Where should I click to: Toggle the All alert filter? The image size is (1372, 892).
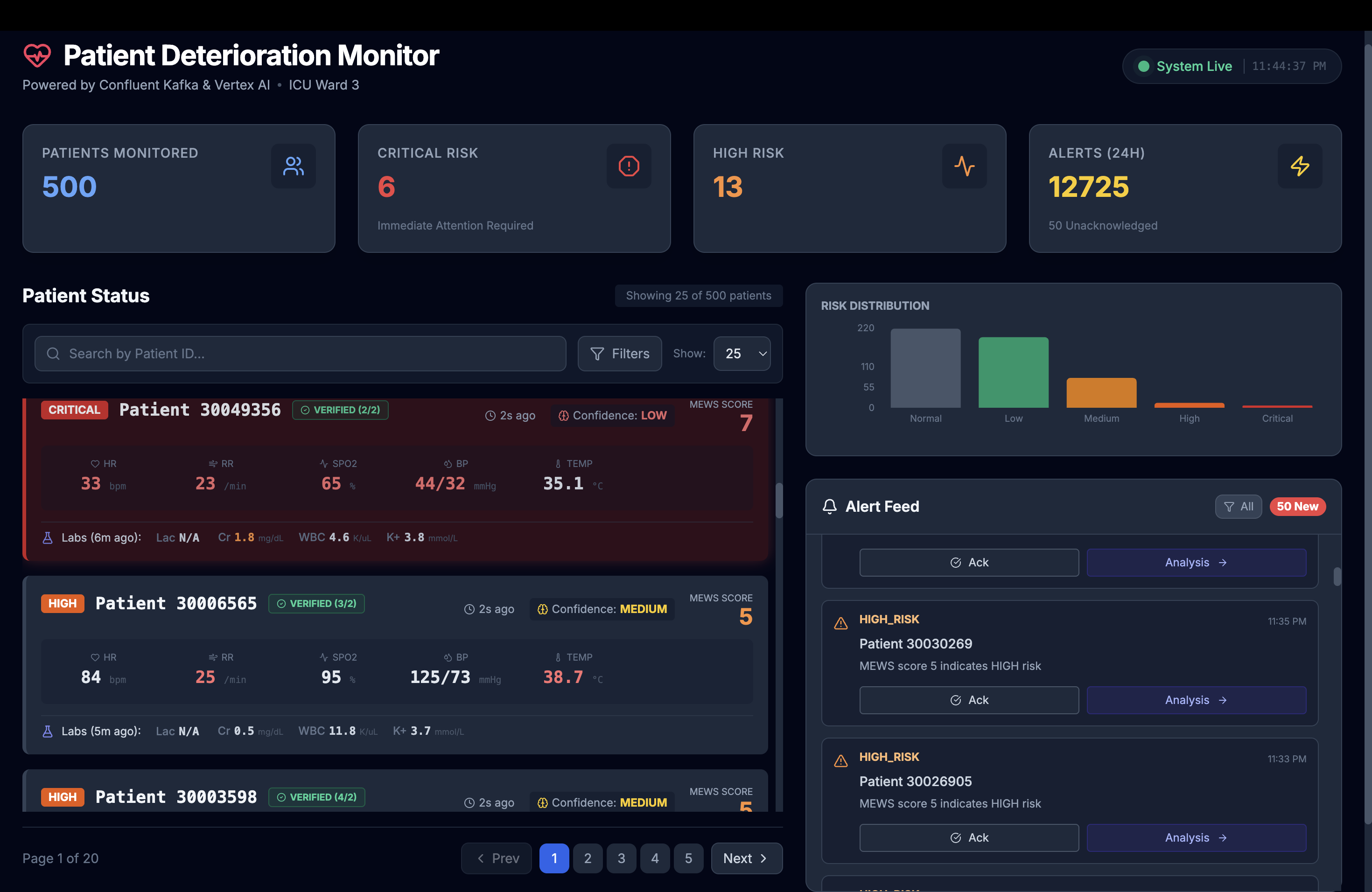pos(1238,507)
